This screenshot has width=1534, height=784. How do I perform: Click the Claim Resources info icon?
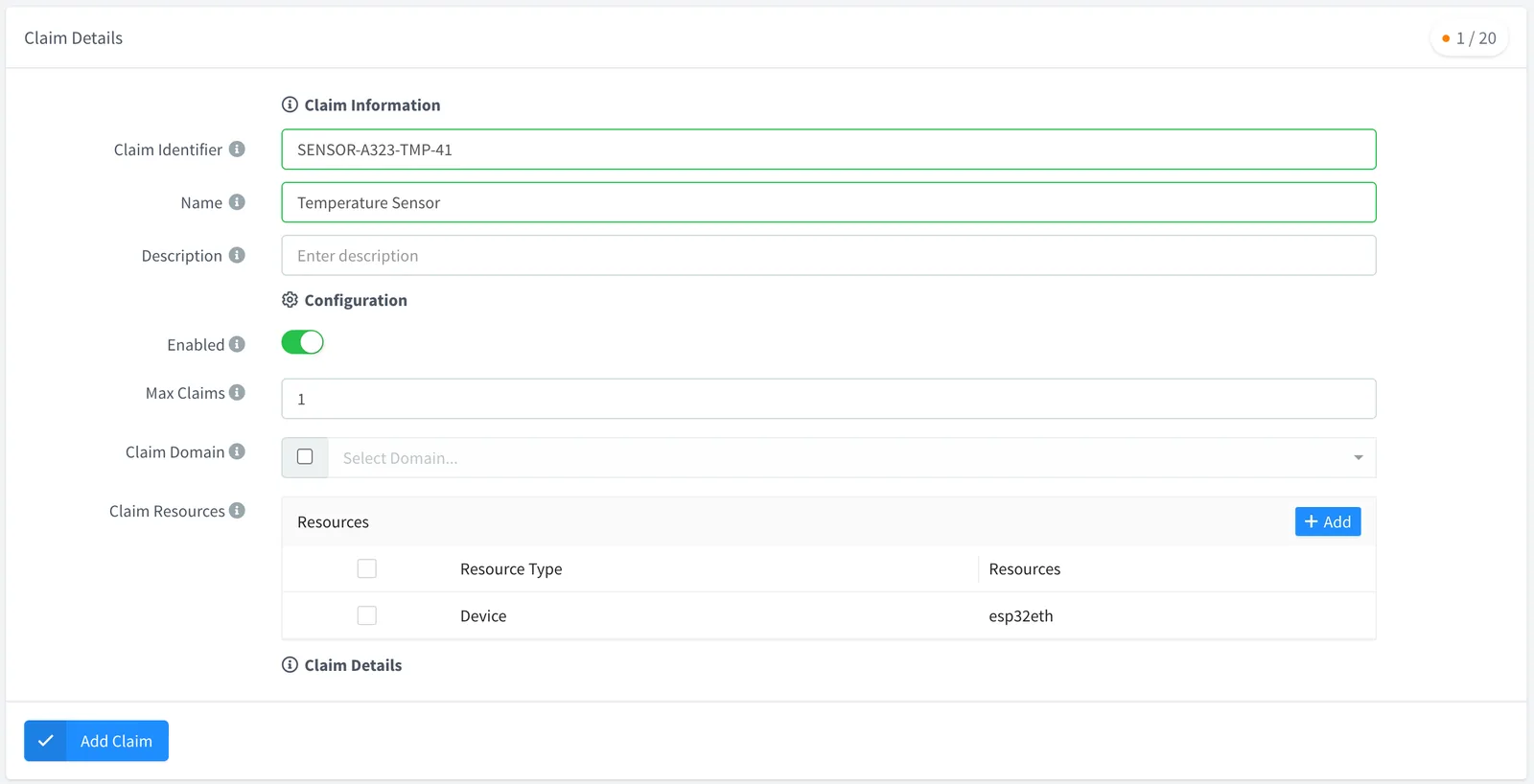click(x=237, y=511)
